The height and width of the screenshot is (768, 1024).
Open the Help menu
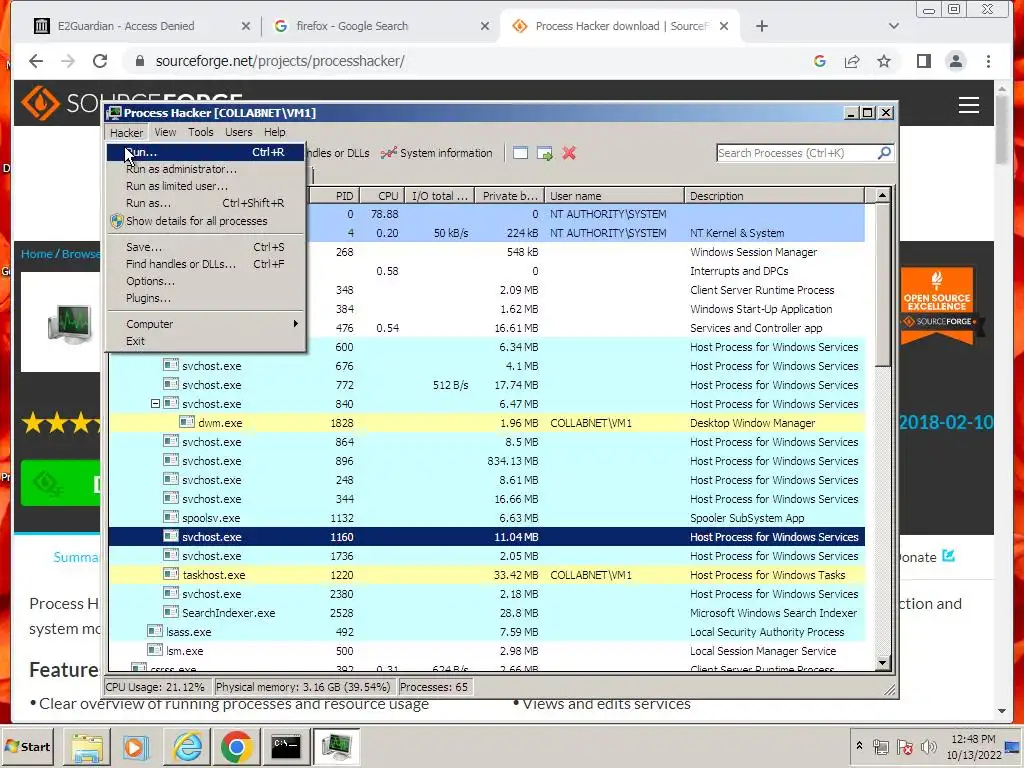coord(274,132)
